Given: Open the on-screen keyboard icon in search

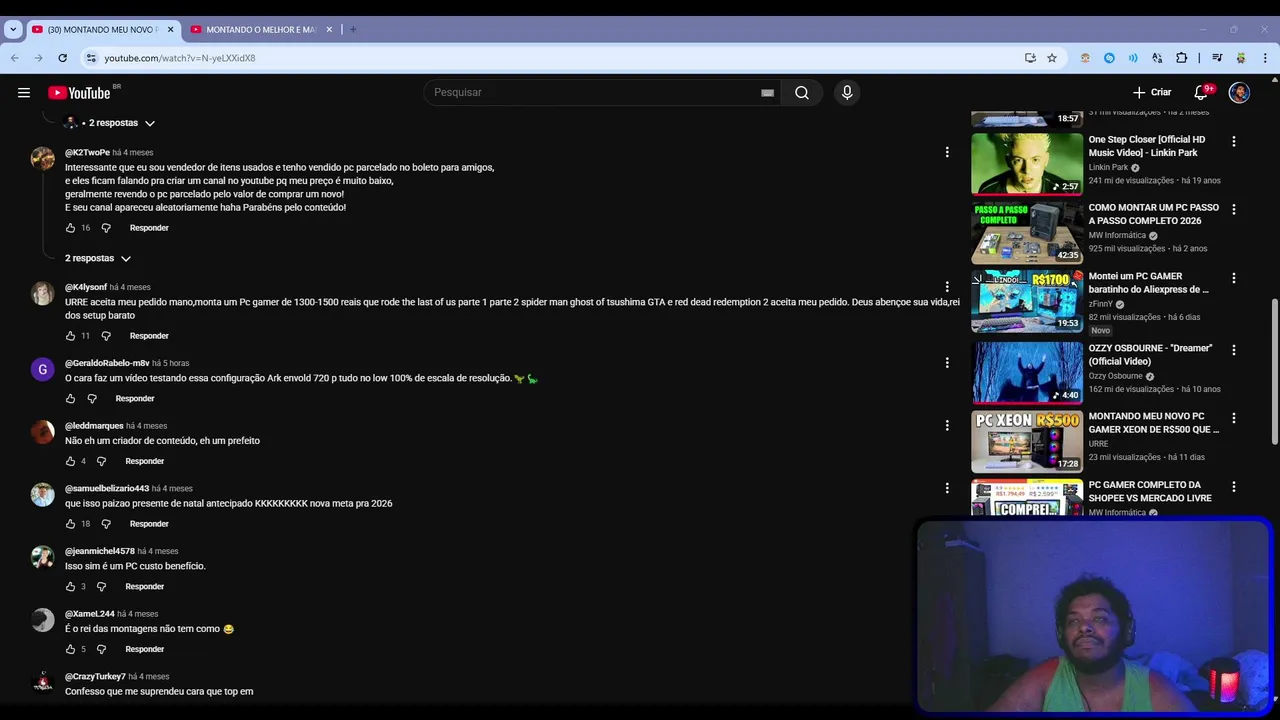Looking at the screenshot, I should [767, 93].
